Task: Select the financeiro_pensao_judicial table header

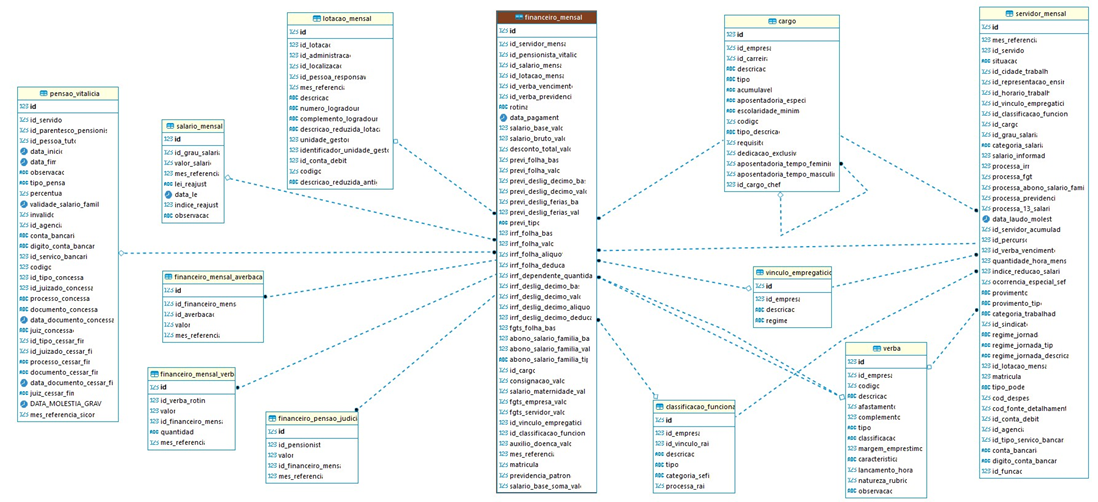Action: tap(312, 418)
